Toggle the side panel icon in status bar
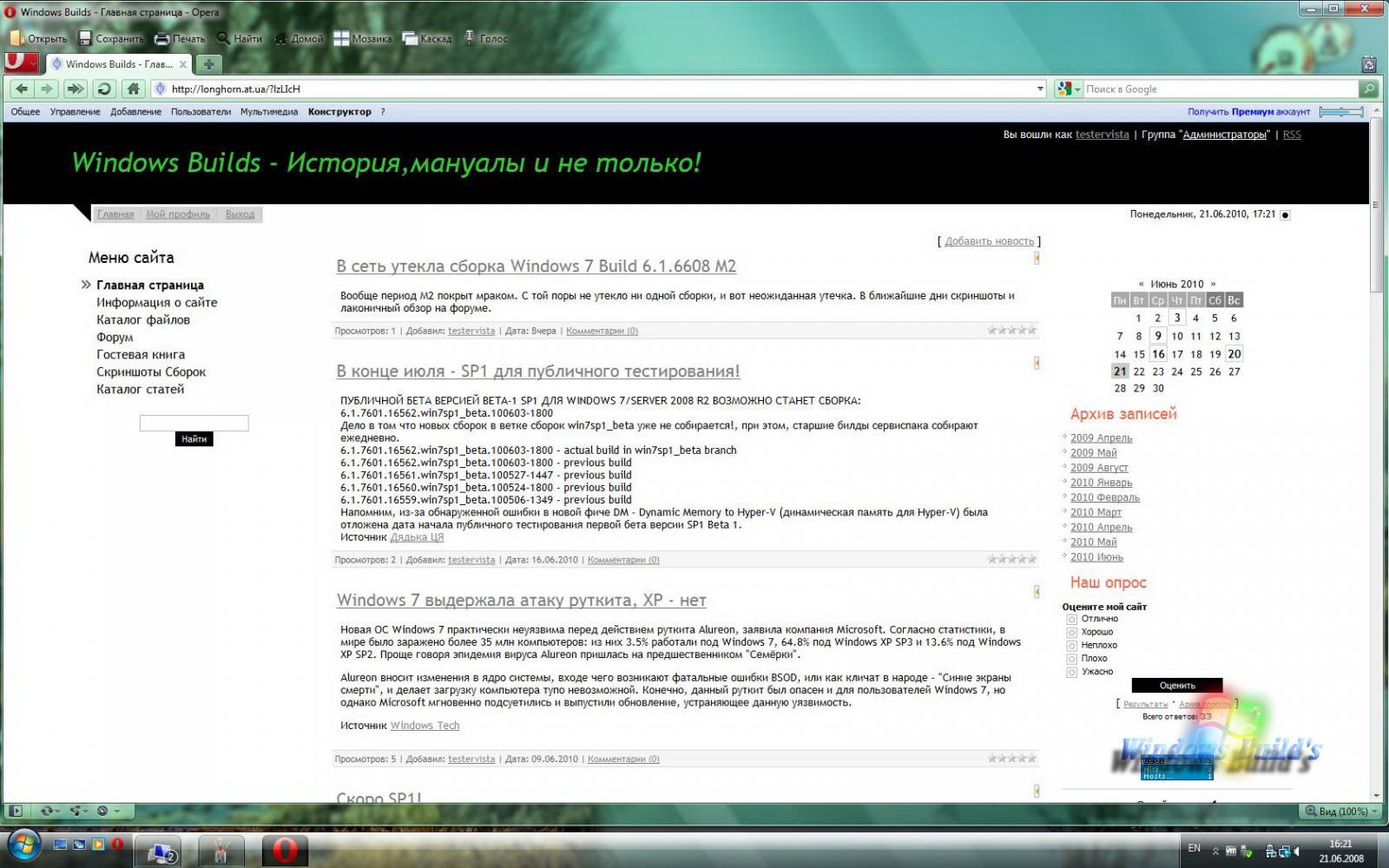 point(15,811)
